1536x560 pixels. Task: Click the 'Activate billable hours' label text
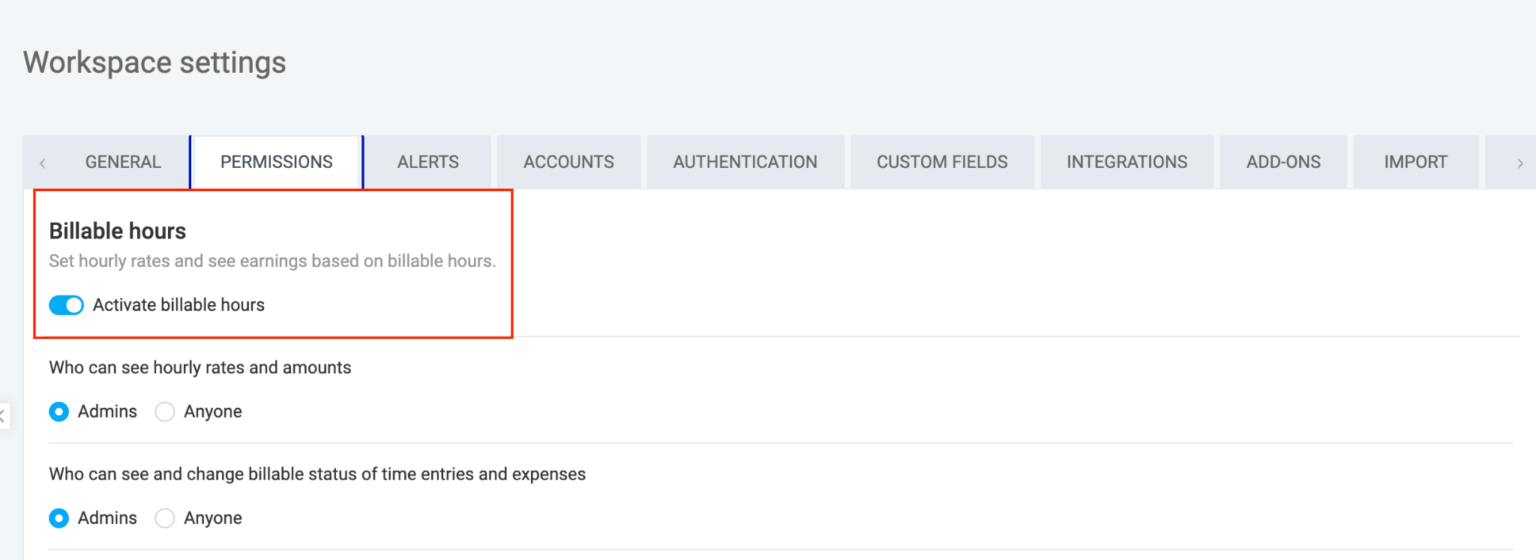pos(178,305)
